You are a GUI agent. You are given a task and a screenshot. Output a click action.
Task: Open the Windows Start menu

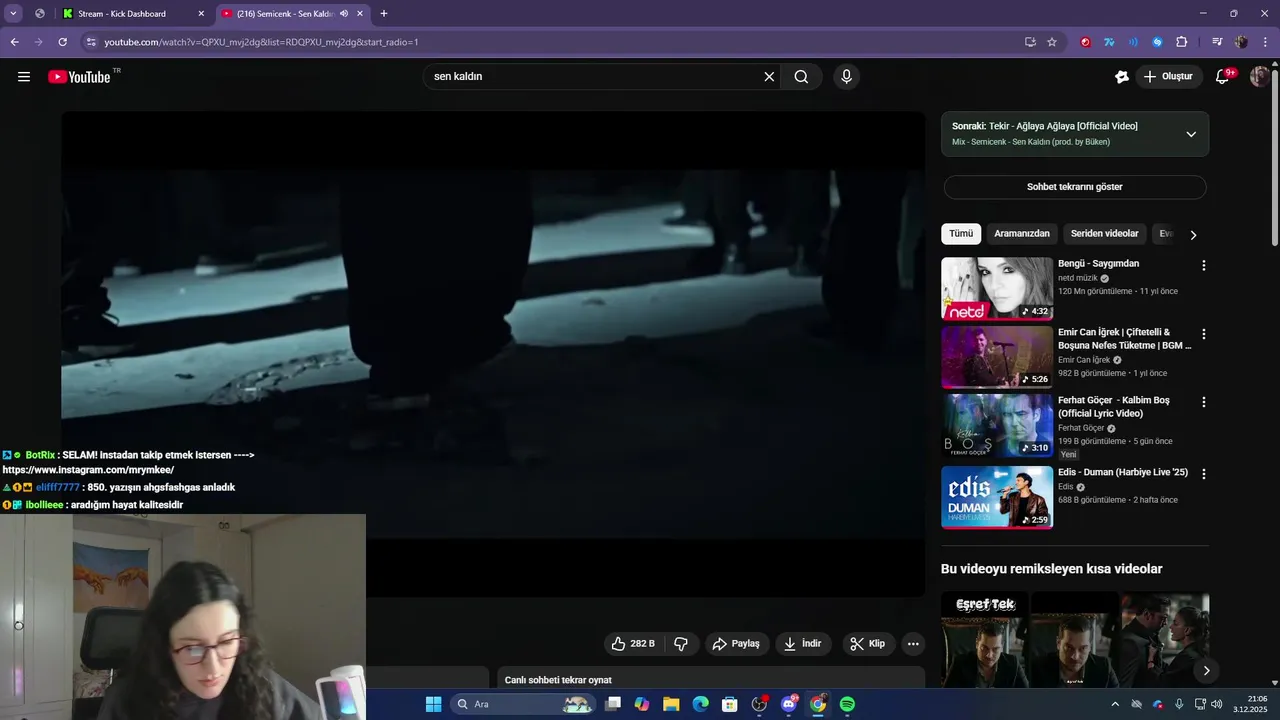(433, 704)
